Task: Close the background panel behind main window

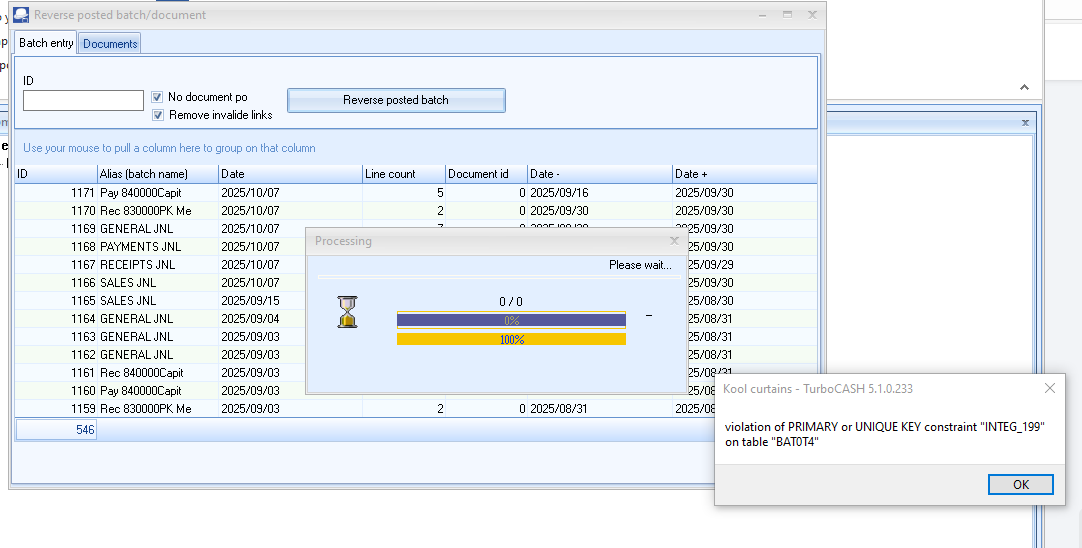Action: click(1025, 123)
